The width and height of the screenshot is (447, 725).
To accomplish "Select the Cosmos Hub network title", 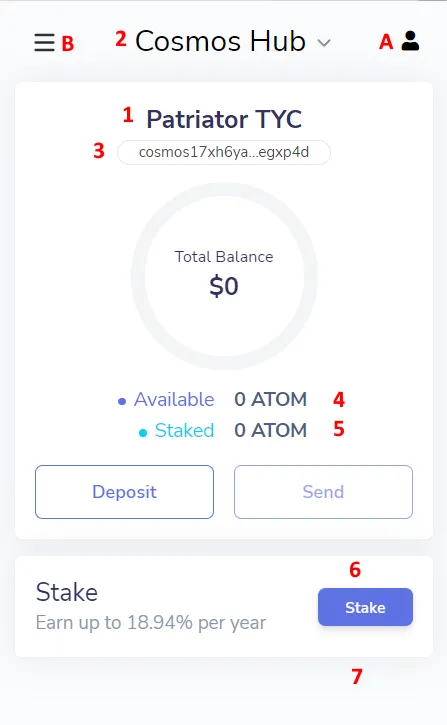I will pos(220,41).
